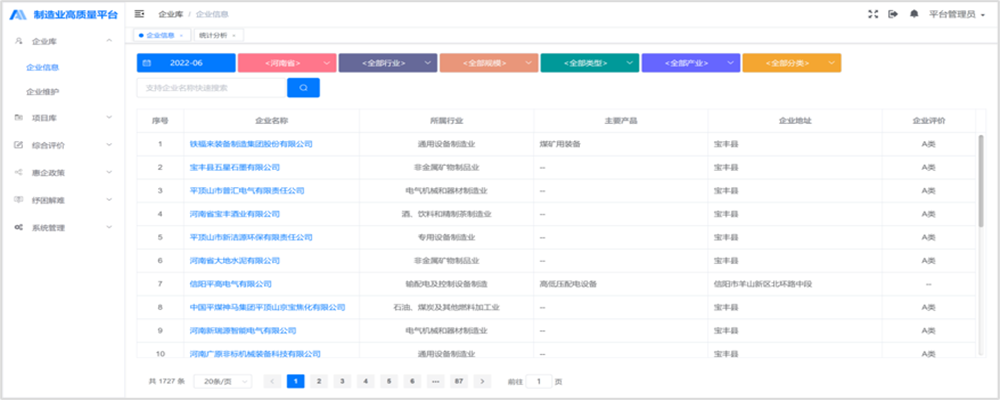Click the 系统管理 gears icon

[x=18, y=227]
